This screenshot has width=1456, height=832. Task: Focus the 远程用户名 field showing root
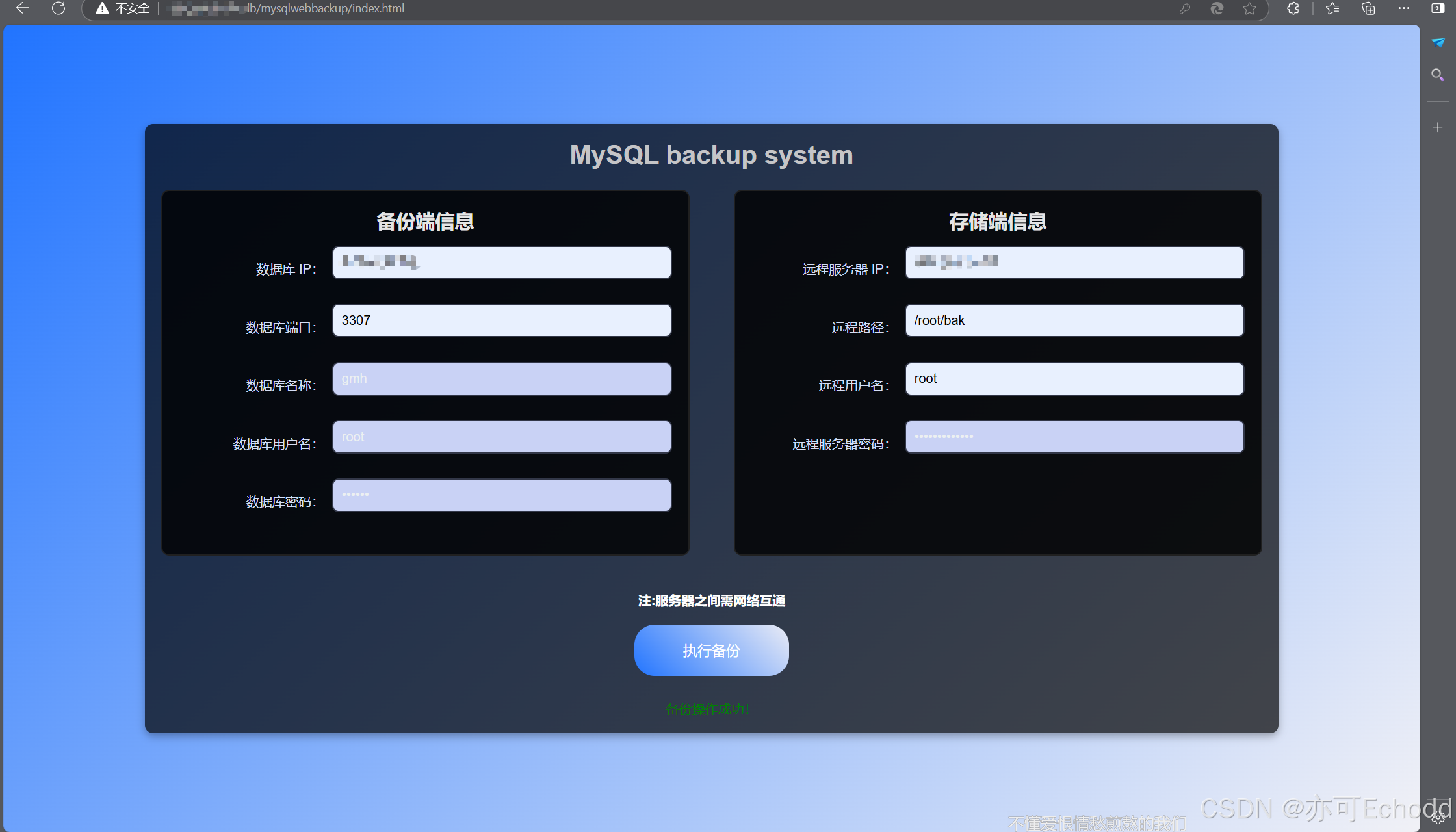coord(1074,379)
